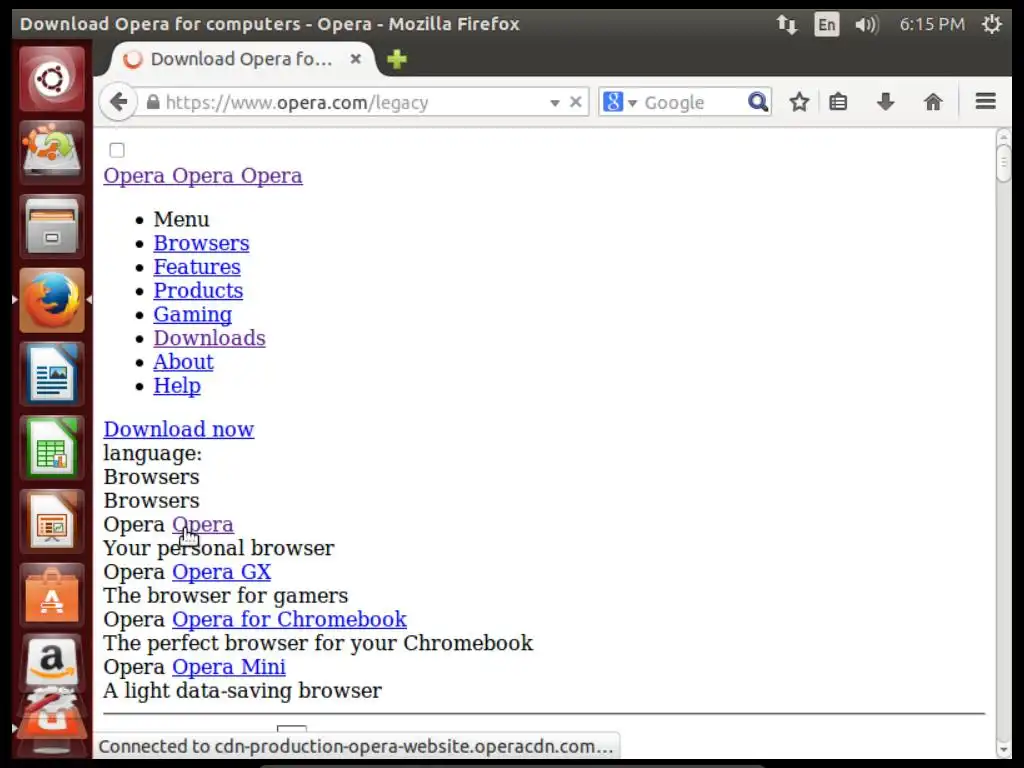Open the Gaming menu link
1024x768 pixels.
click(193, 314)
